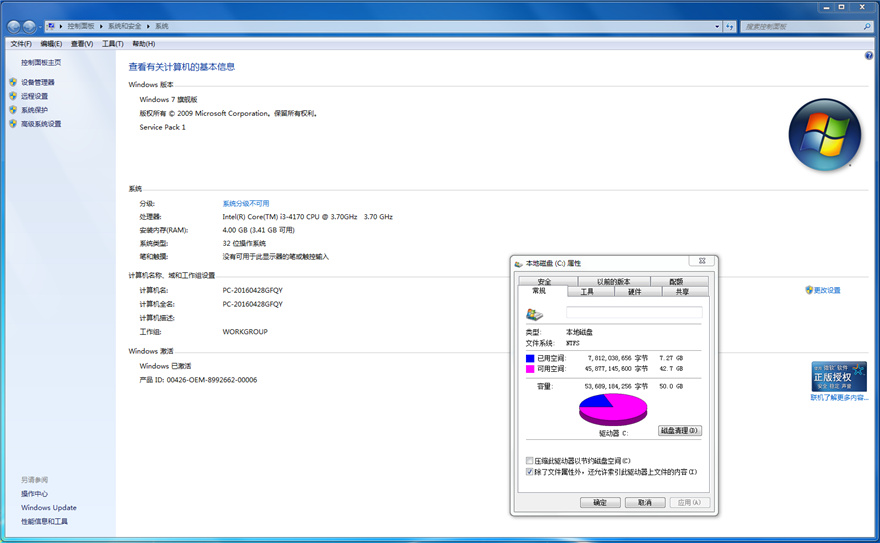This screenshot has width=880, height=543.
Task: Open Windows Update in the sidebar
Action: pos(49,508)
